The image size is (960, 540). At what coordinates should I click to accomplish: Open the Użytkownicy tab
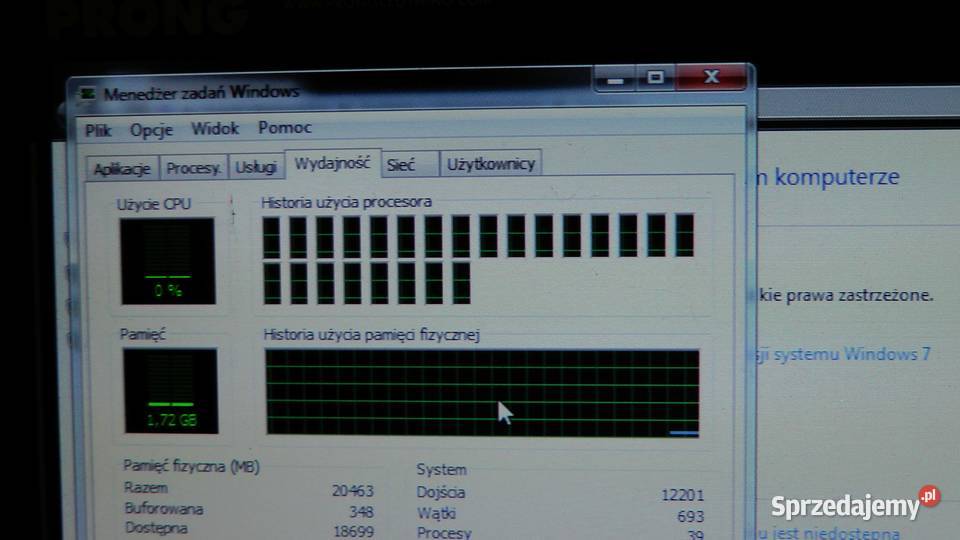pos(491,164)
